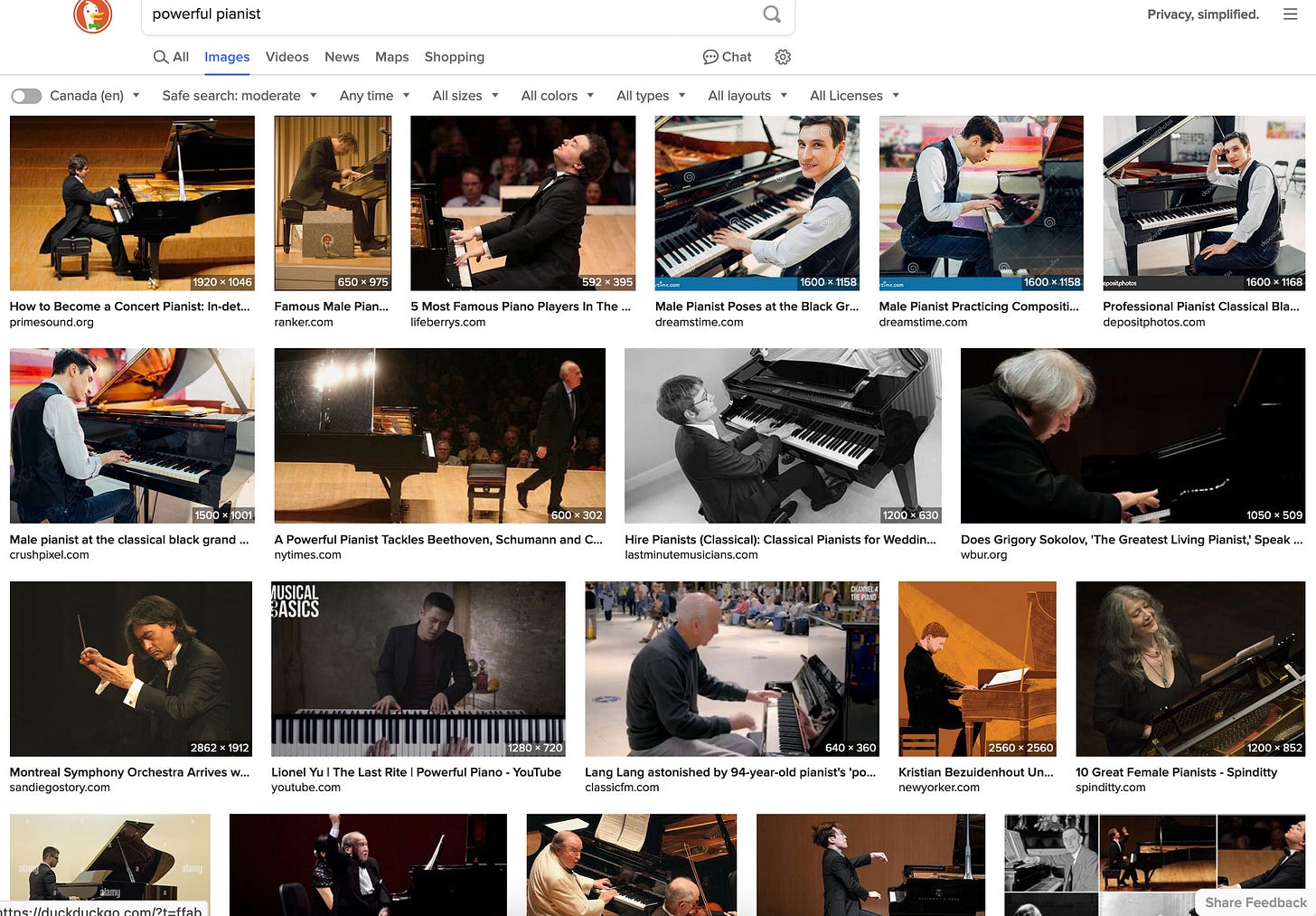Click title How to Become a Concert Pianist
Viewport: 1316px width, 916px height.
click(x=130, y=307)
